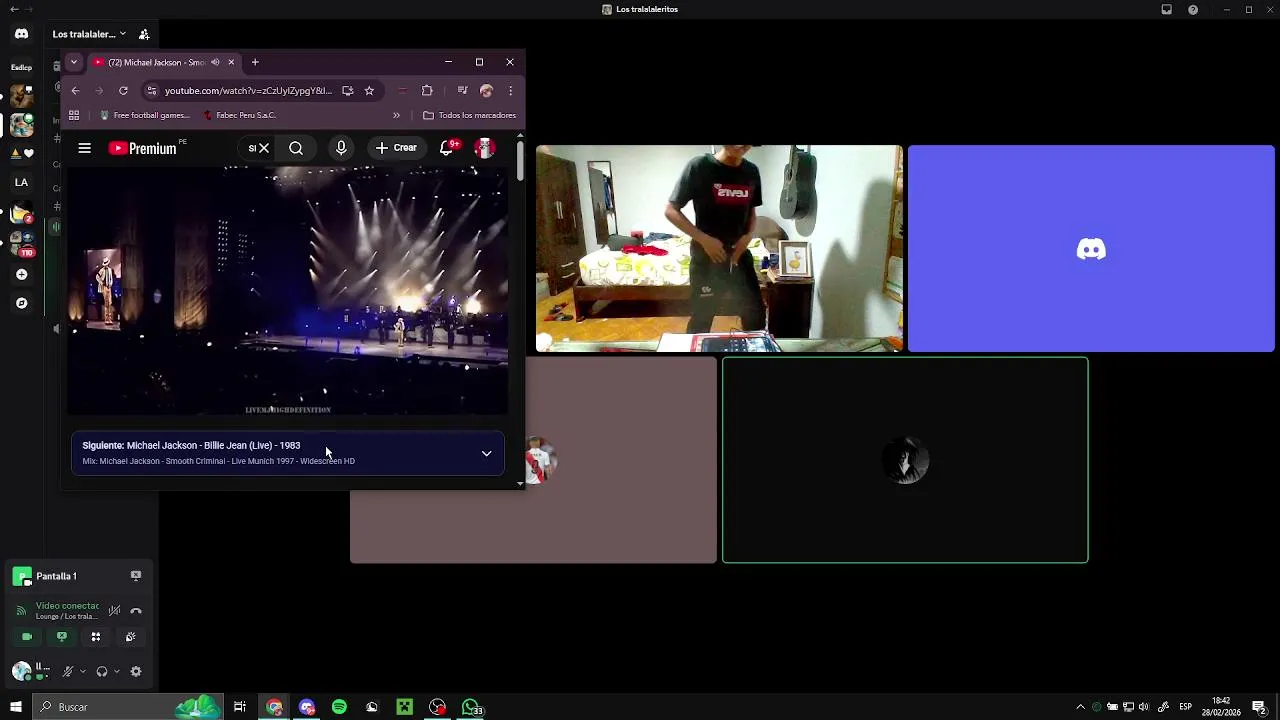Click the Michael Jackson video player
This screenshot has height=720, width=1280.
(288, 291)
